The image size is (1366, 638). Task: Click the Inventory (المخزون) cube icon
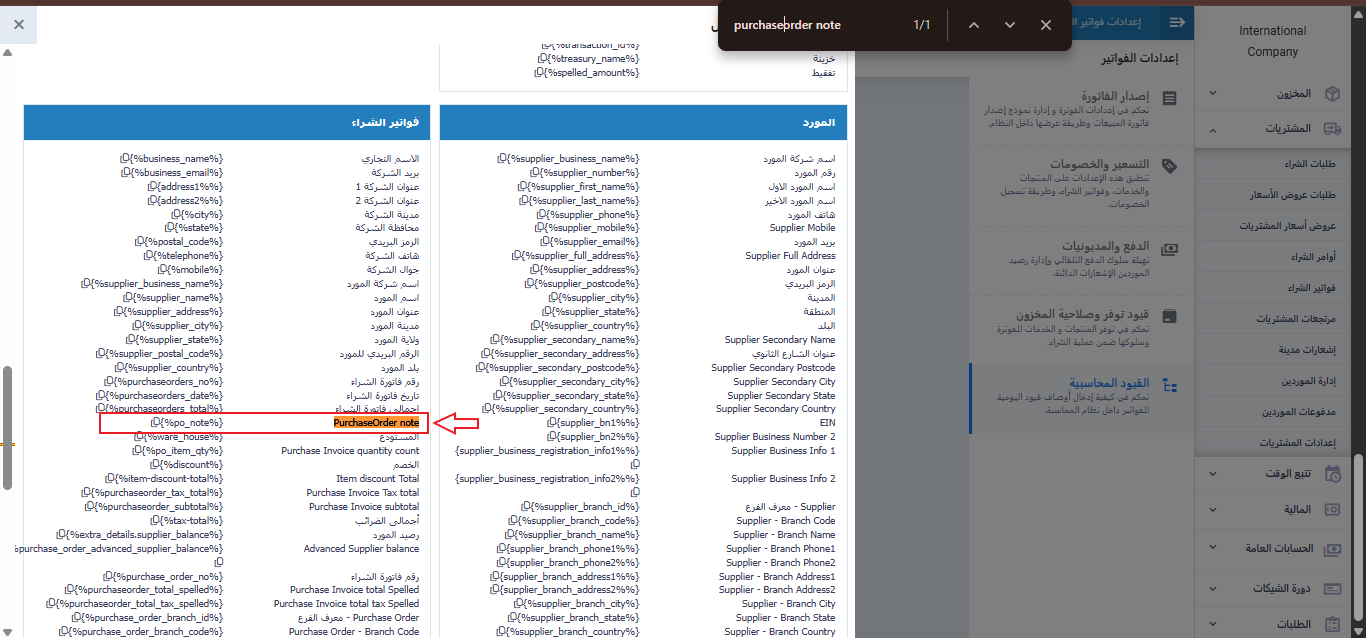coord(1332,93)
